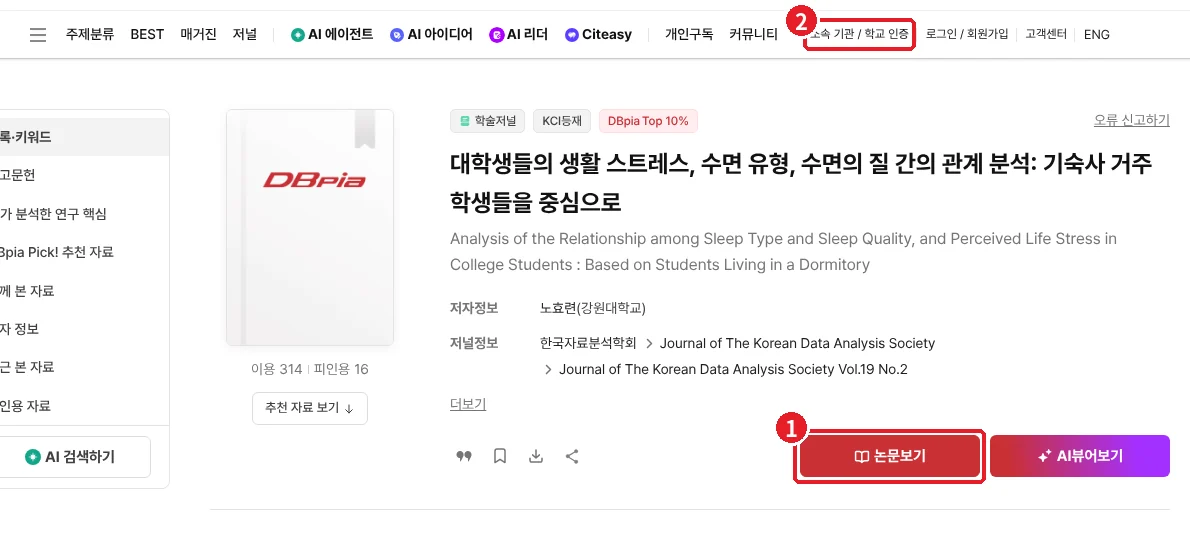Click the quotation cite icon
1190x550 pixels.
point(464,456)
